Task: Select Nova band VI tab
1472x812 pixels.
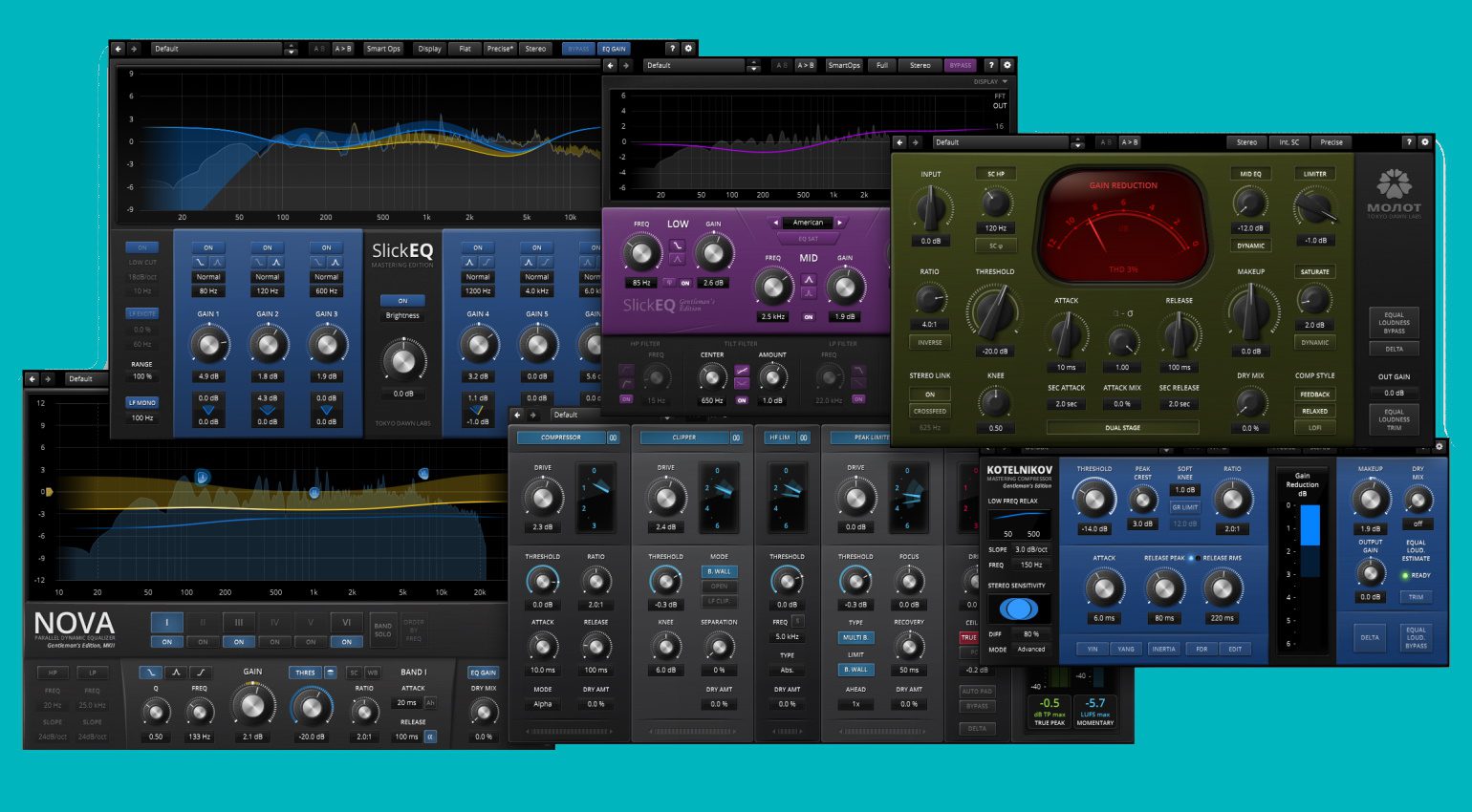Action: tap(347, 622)
